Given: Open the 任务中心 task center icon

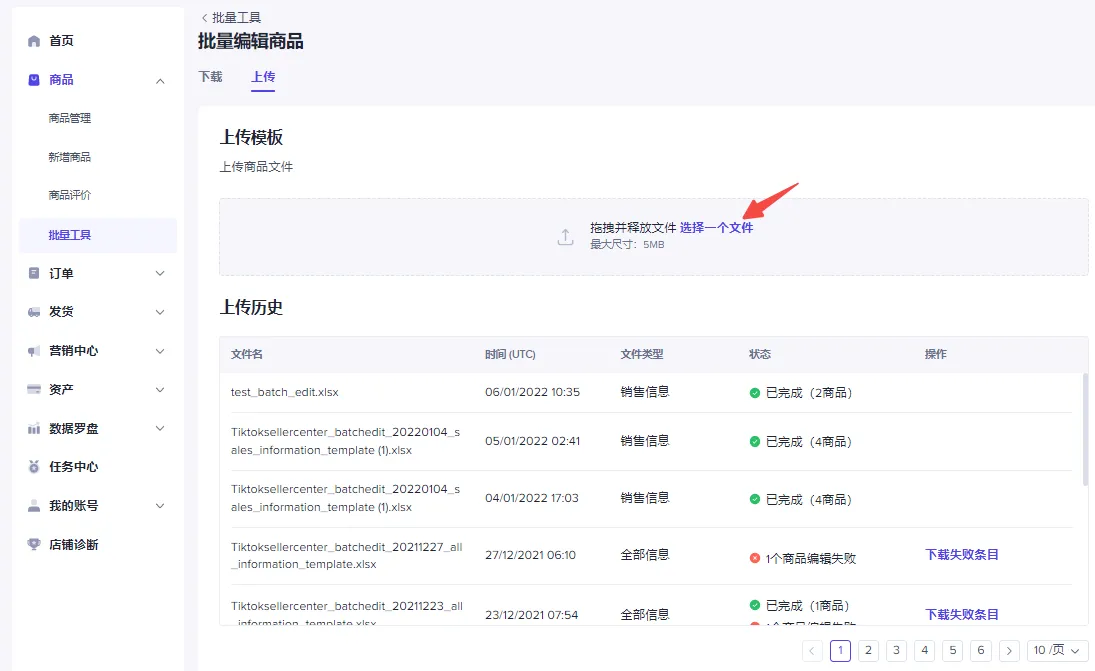Looking at the screenshot, I should tap(32, 466).
